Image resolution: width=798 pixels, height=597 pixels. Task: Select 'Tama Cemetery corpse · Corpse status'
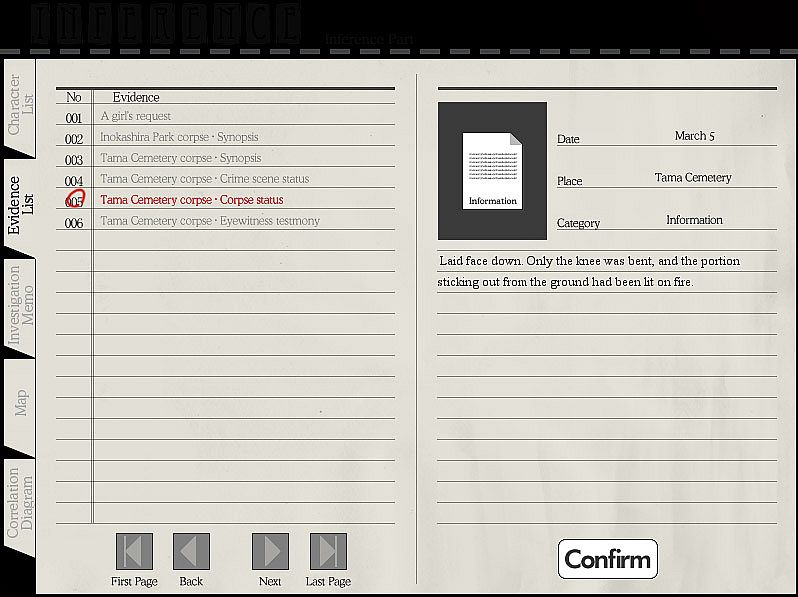coord(192,200)
